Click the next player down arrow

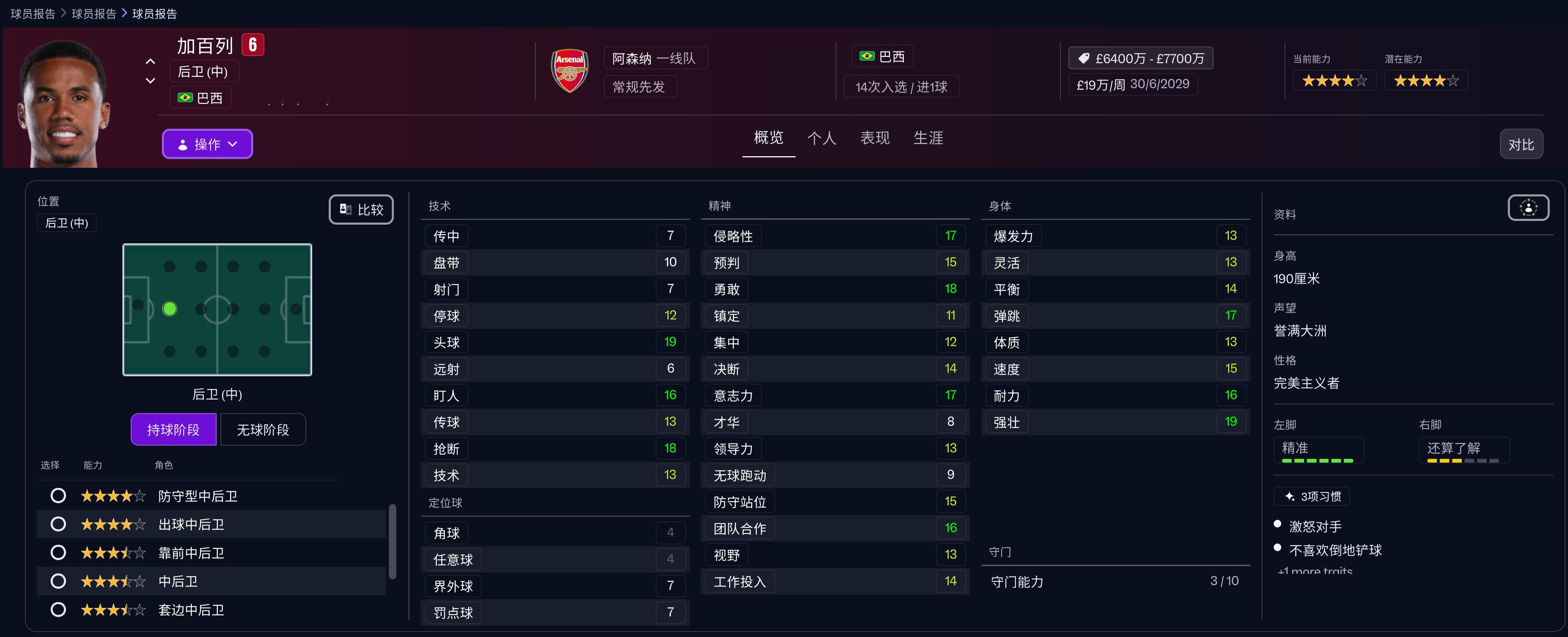(x=150, y=81)
